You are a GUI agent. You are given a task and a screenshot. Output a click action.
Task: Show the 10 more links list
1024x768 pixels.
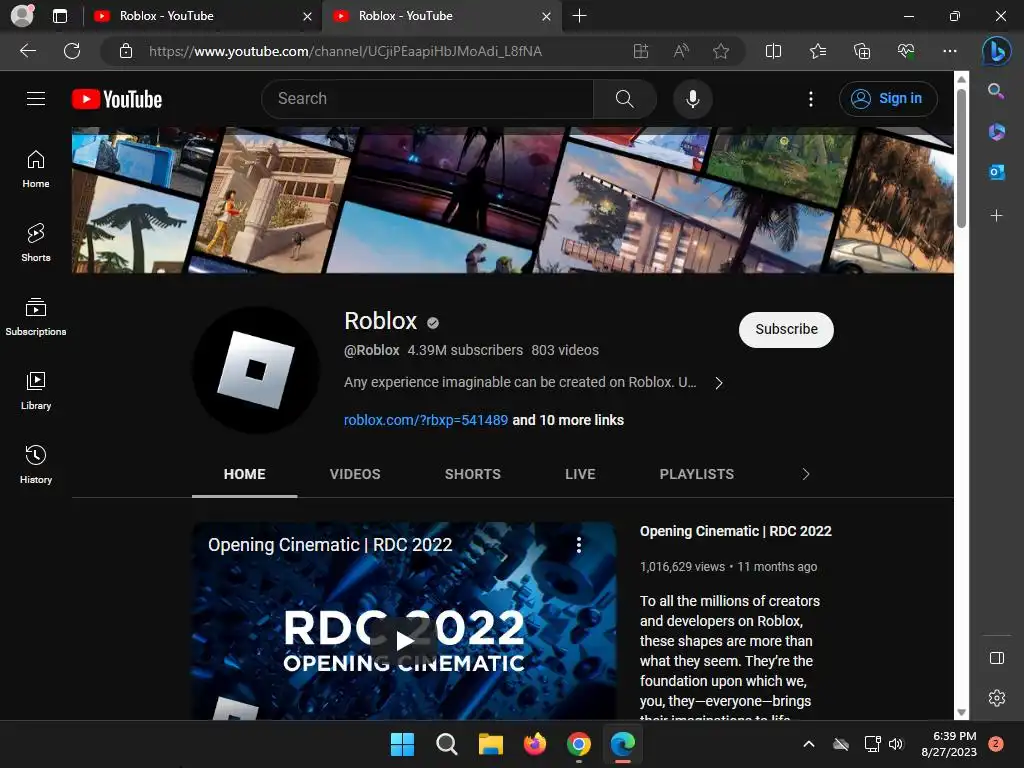coord(568,420)
